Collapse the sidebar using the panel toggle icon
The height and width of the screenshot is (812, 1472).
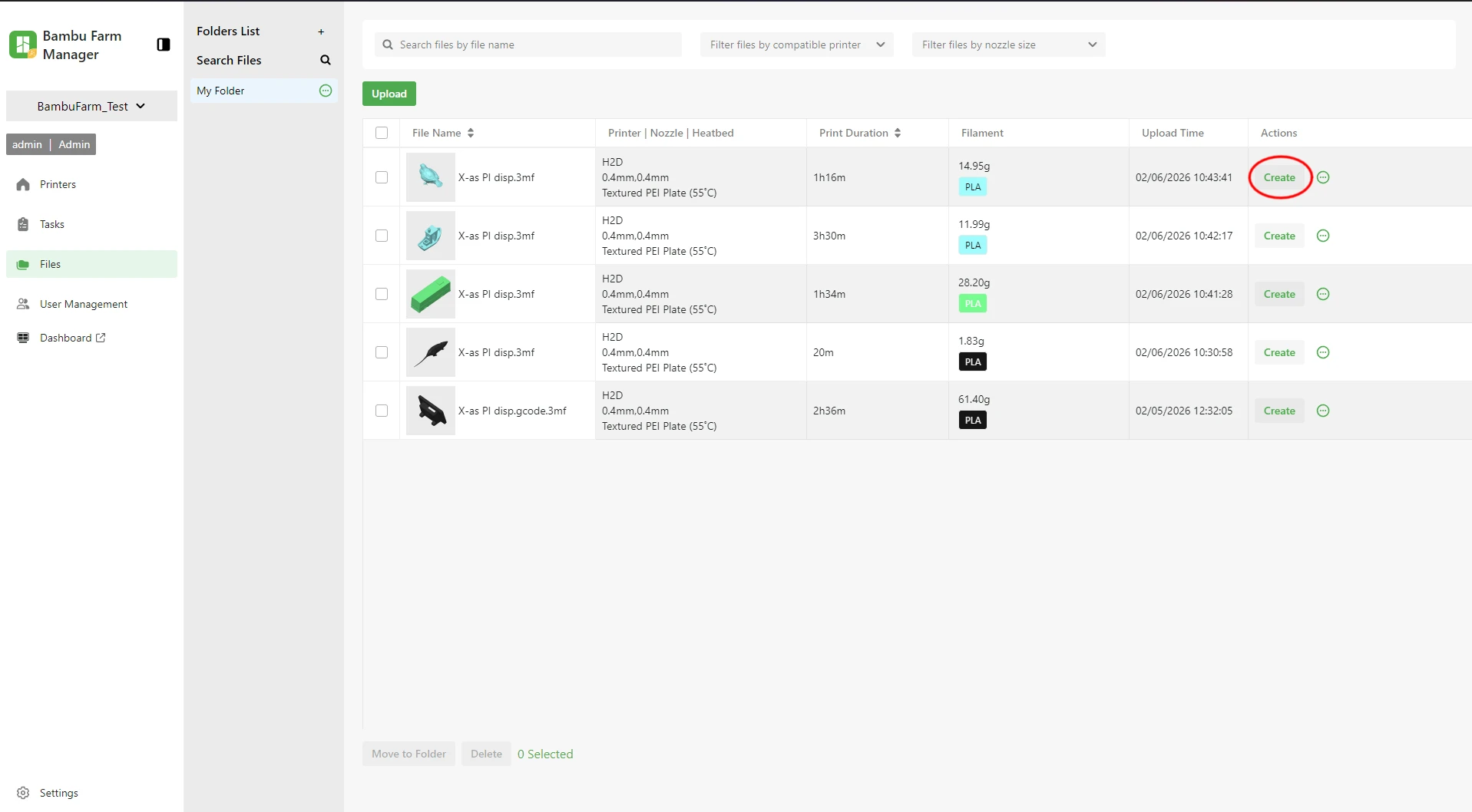point(163,45)
